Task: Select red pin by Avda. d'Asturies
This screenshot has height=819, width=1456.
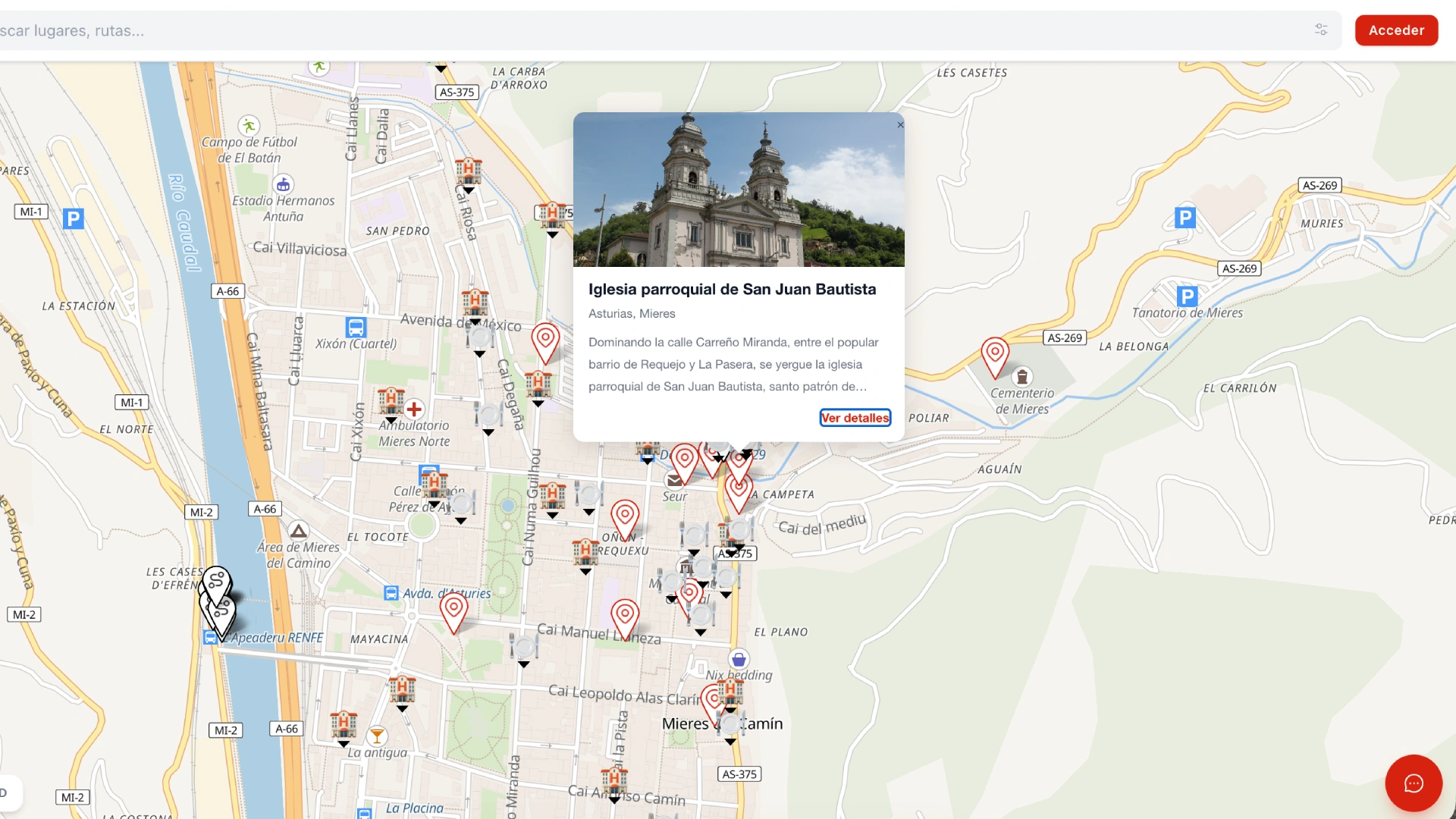Action: [x=453, y=613]
